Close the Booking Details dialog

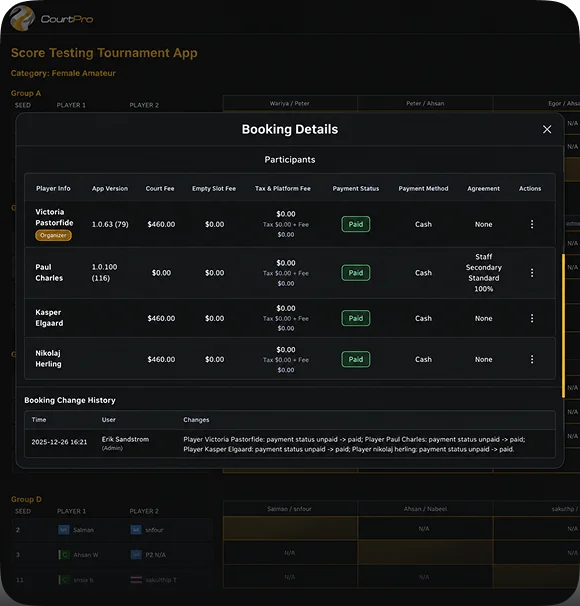tap(547, 129)
